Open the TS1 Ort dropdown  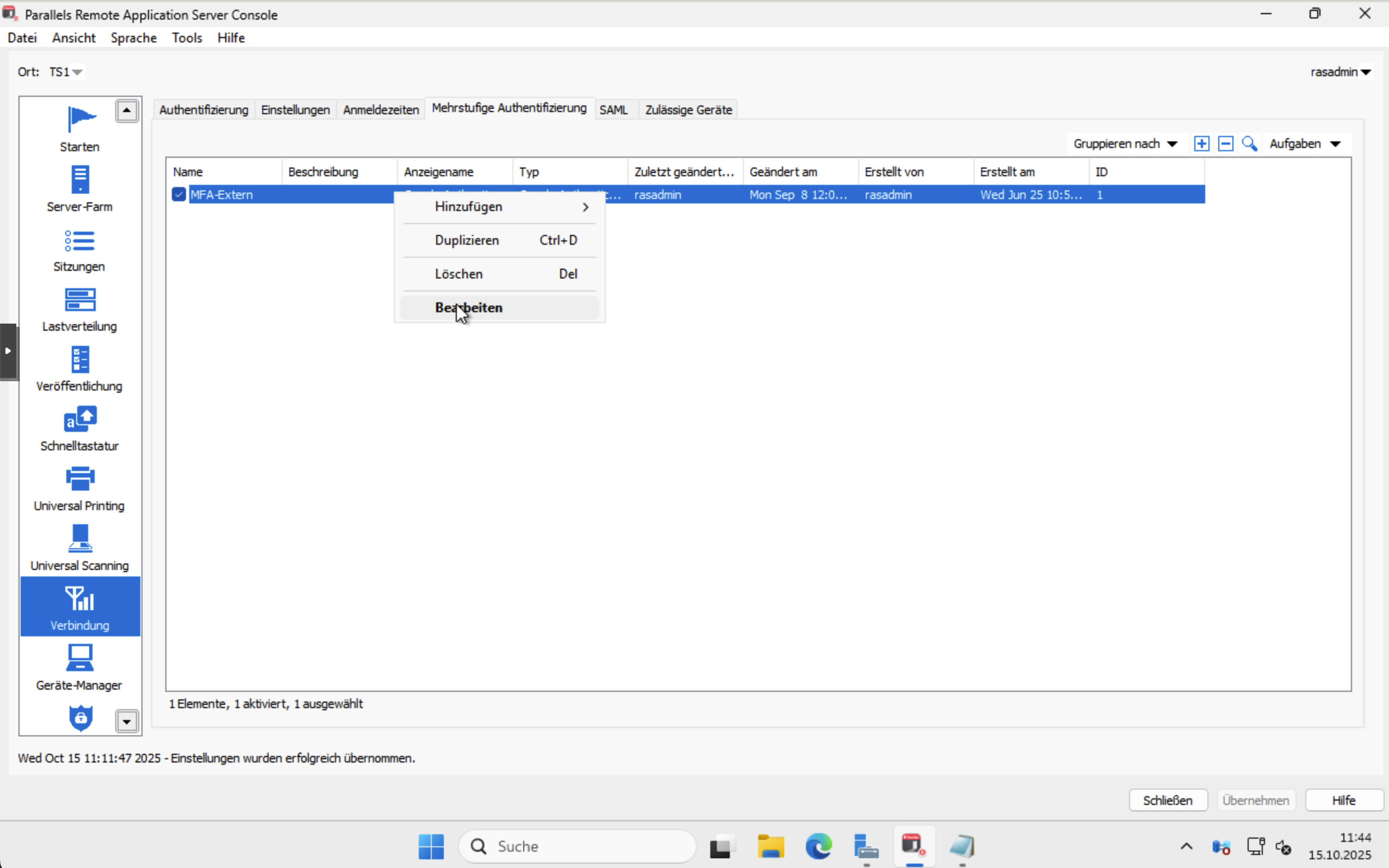pos(66,72)
